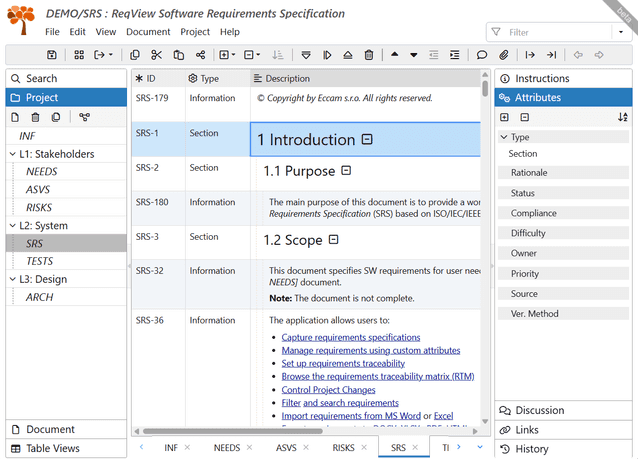This screenshot has width=638, height=459.
Task: Switch to the RISKS document tab
Action: coord(343,448)
